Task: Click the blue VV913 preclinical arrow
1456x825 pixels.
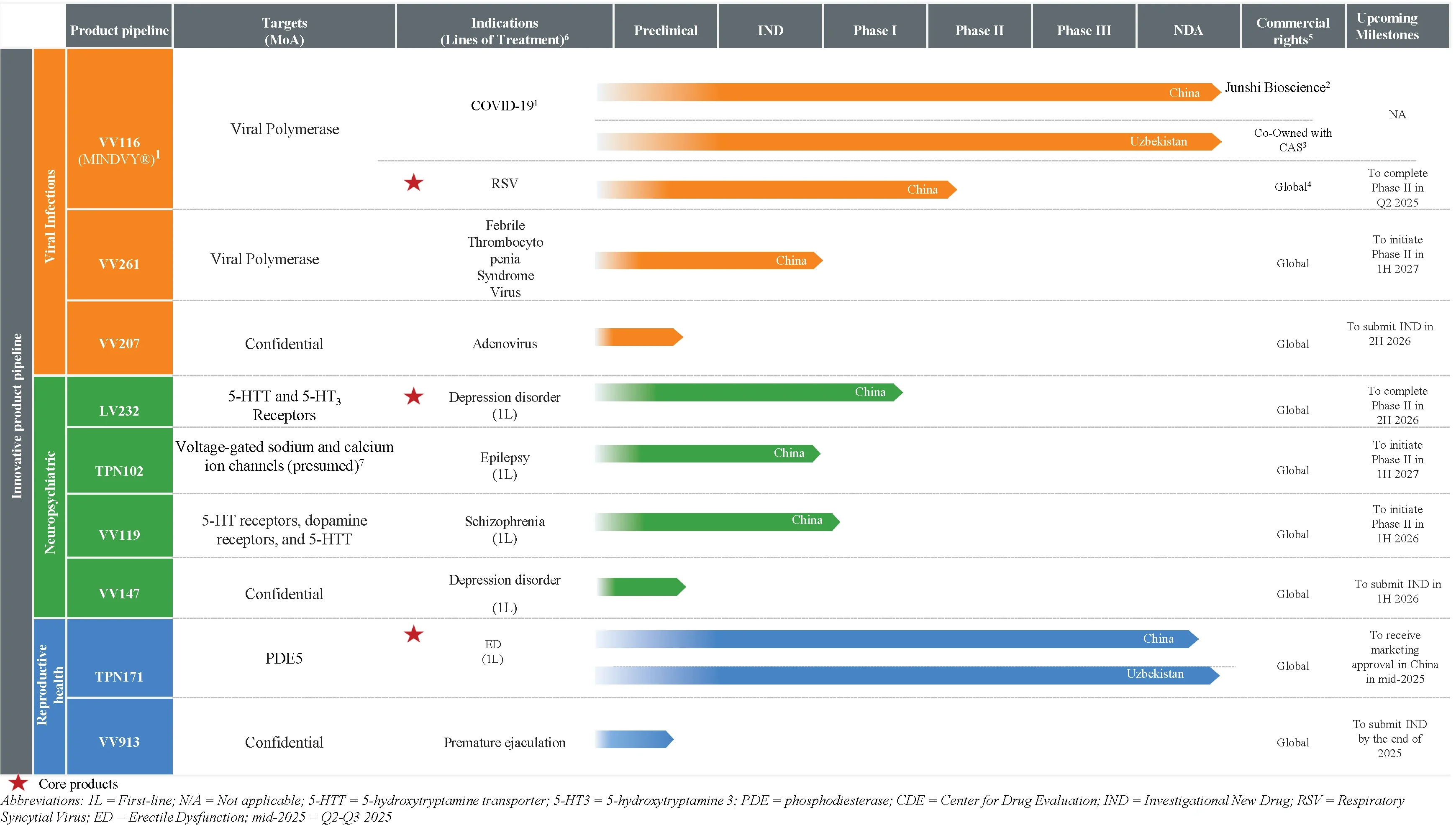Action: click(634, 739)
